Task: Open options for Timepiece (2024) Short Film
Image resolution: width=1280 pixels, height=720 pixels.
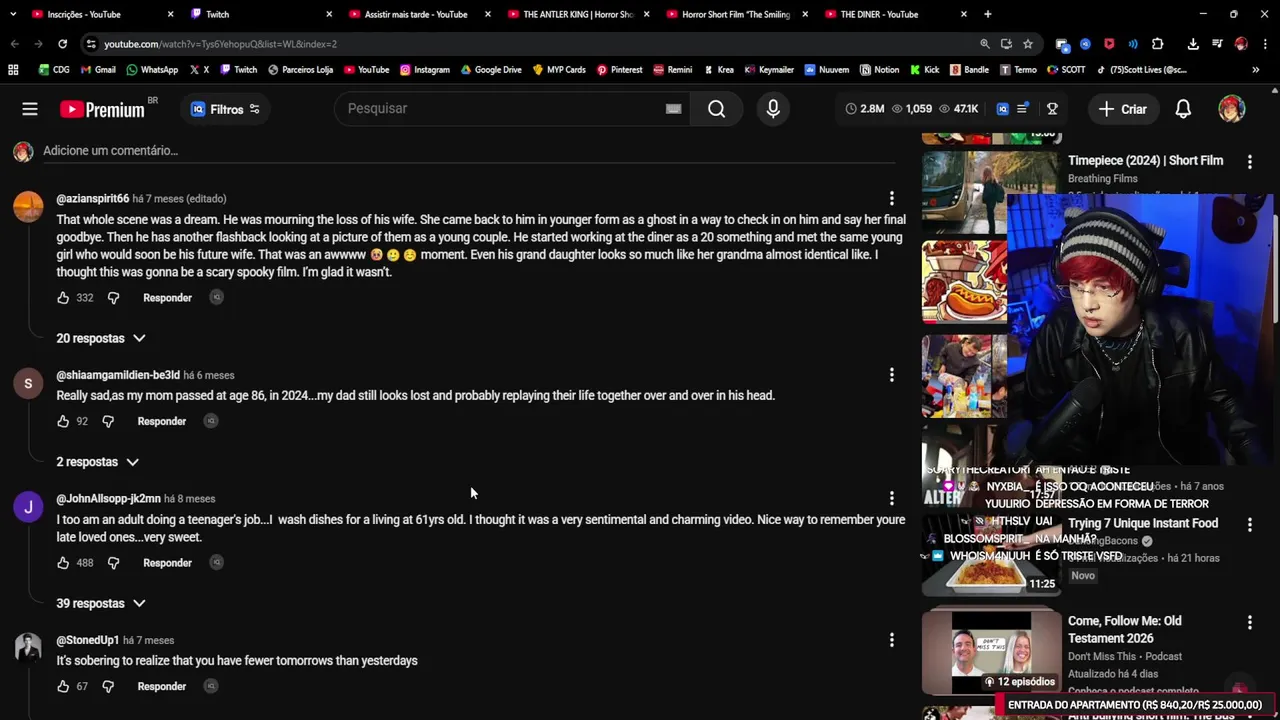Action: (x=1249, y=161)
